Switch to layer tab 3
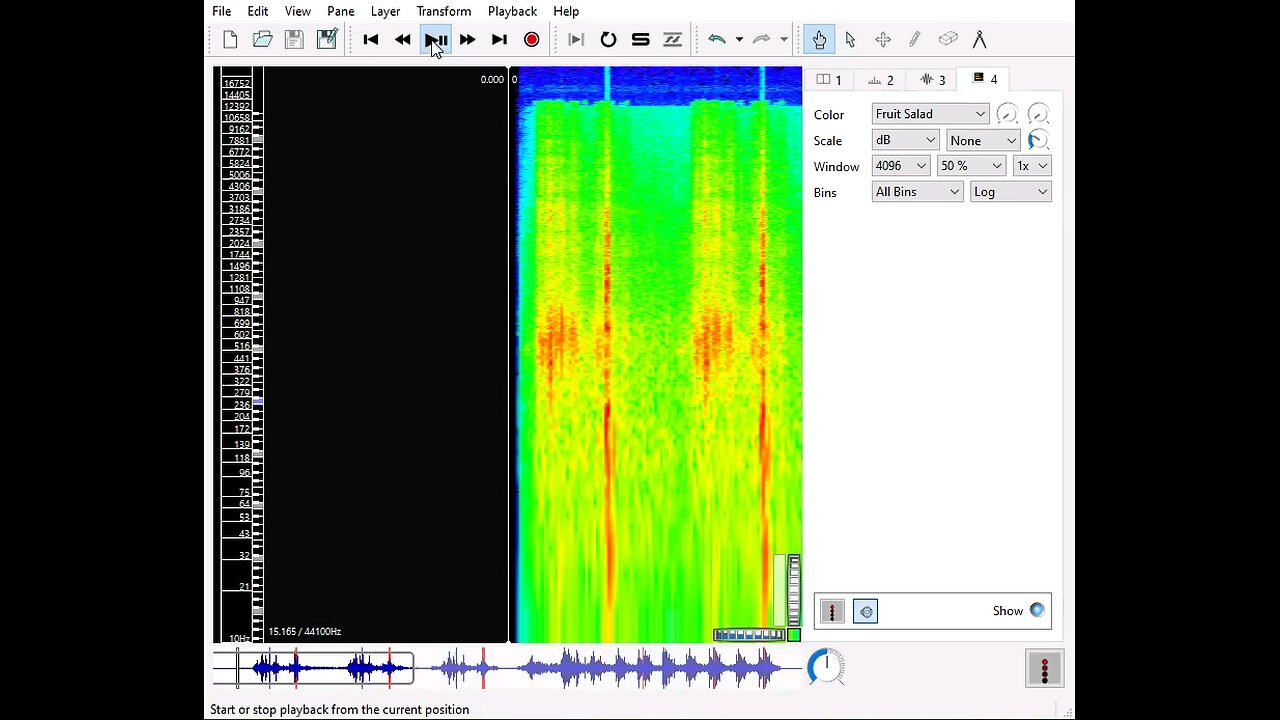 pos(932,80)
